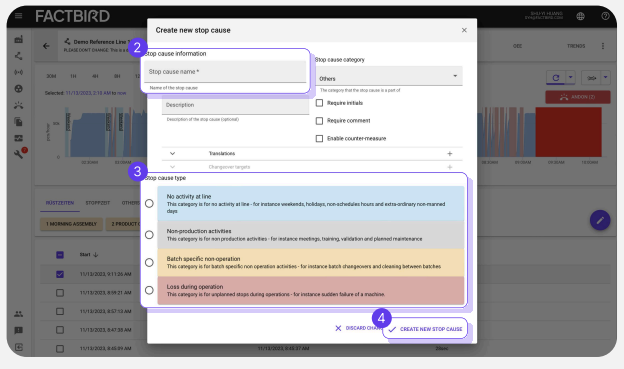The image size is (624, 369).
Task: Expand the Changeover targets section chevron
Action: point(172,167)
